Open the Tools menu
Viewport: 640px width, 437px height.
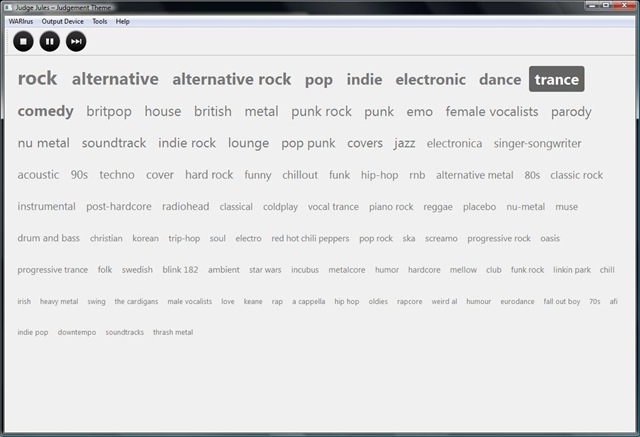100,22
